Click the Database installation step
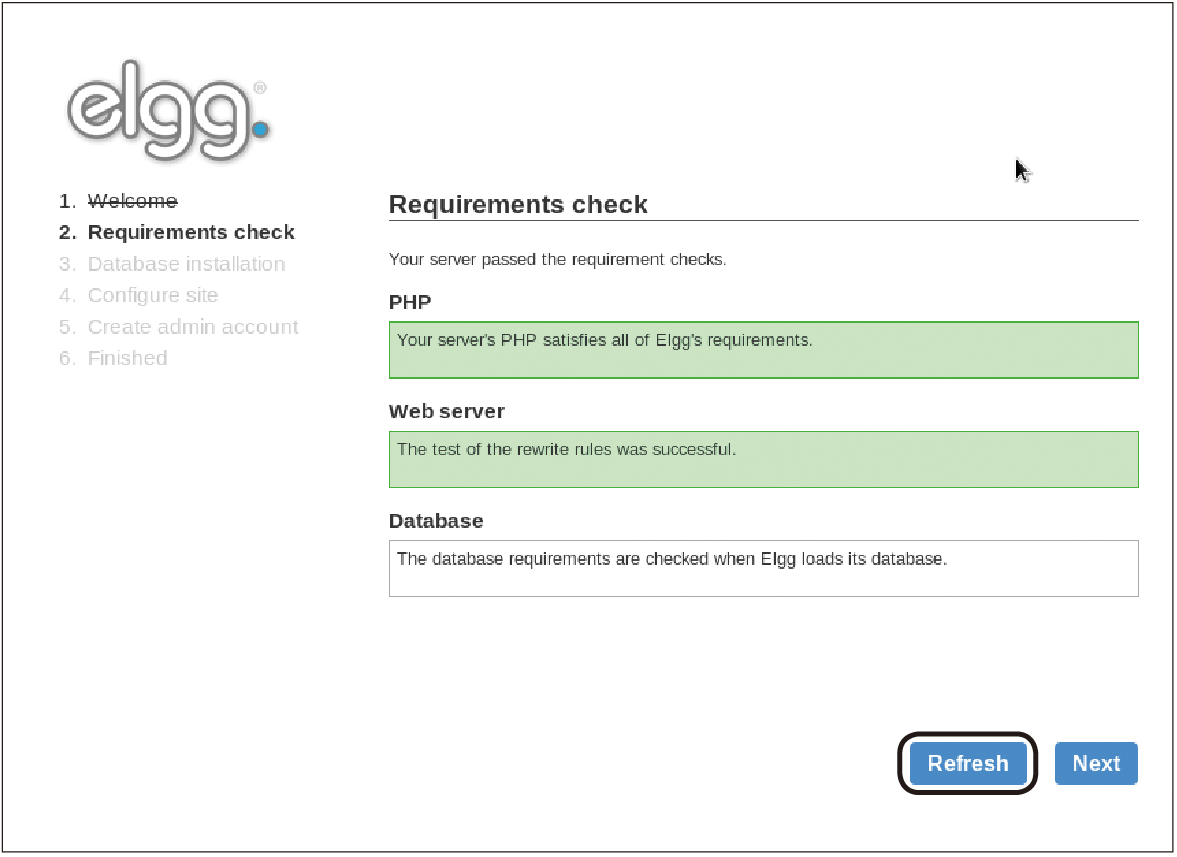Viewport: 1177px width, 857px height. [186, 264]
